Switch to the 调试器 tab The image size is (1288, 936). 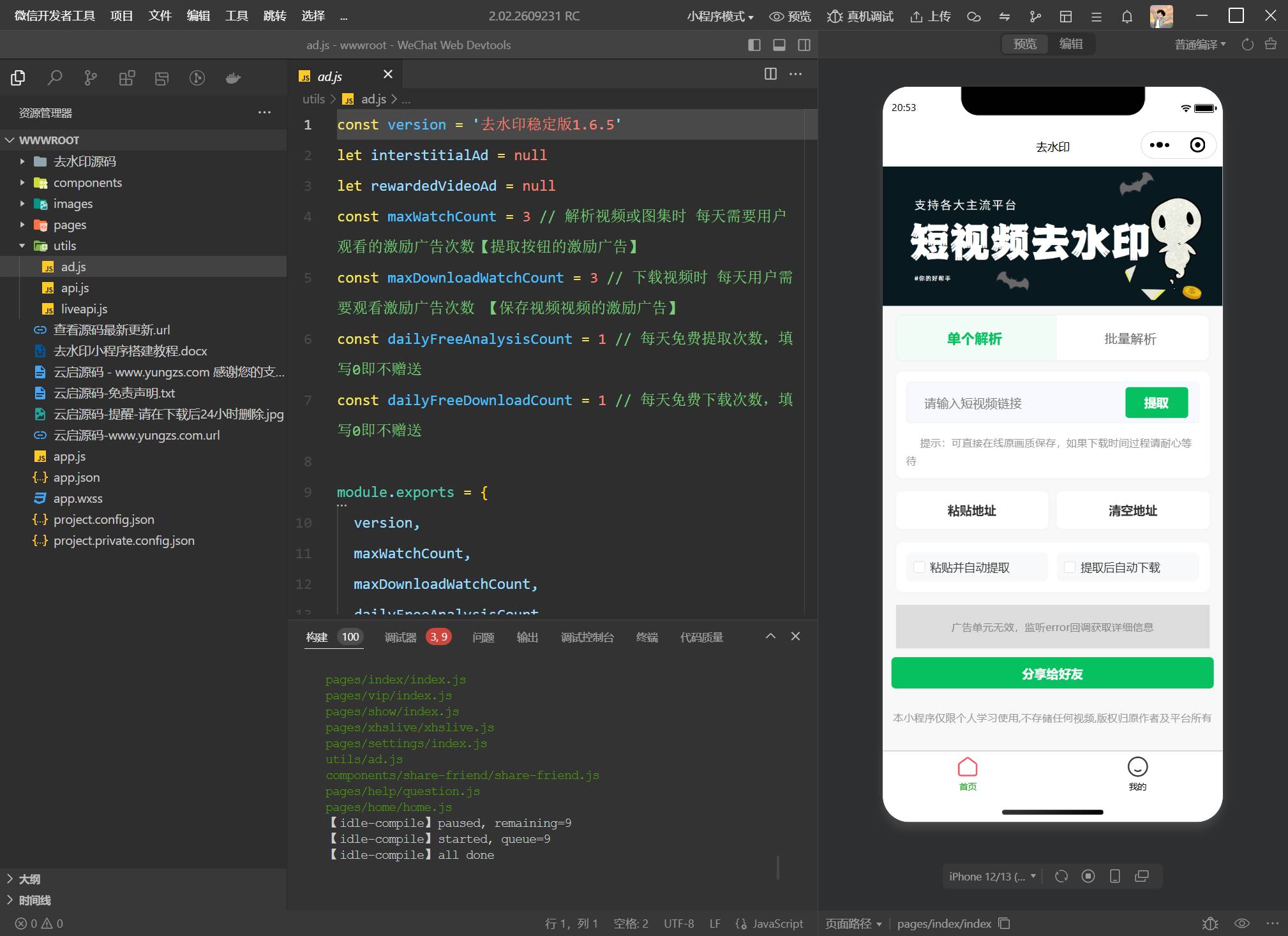click(x=400, y=637)
